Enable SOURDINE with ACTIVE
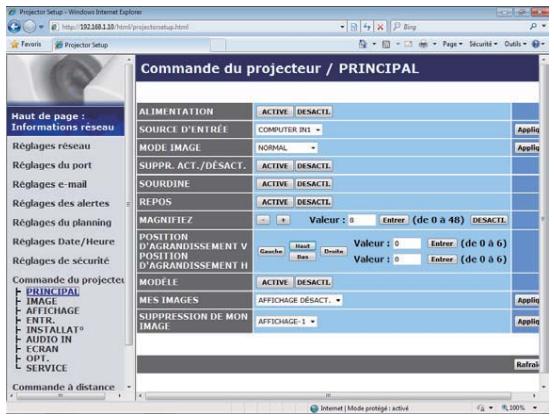The height and width of the screenshot is (418, 554). coord(275,184)
